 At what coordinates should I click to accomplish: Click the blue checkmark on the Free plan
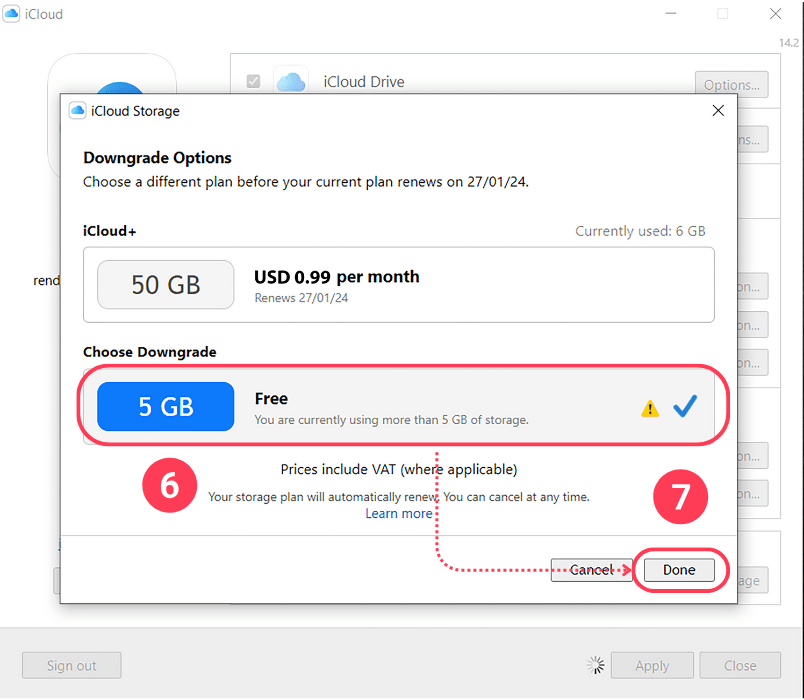point(685,405)
